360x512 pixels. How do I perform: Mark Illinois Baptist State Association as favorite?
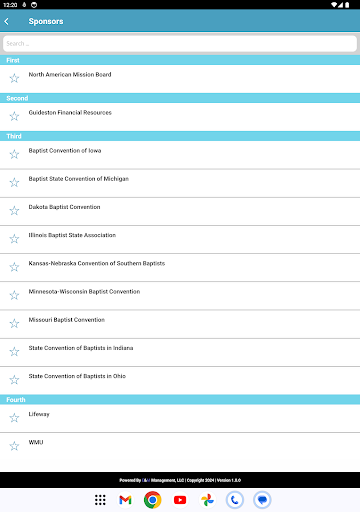pos(14,239)
